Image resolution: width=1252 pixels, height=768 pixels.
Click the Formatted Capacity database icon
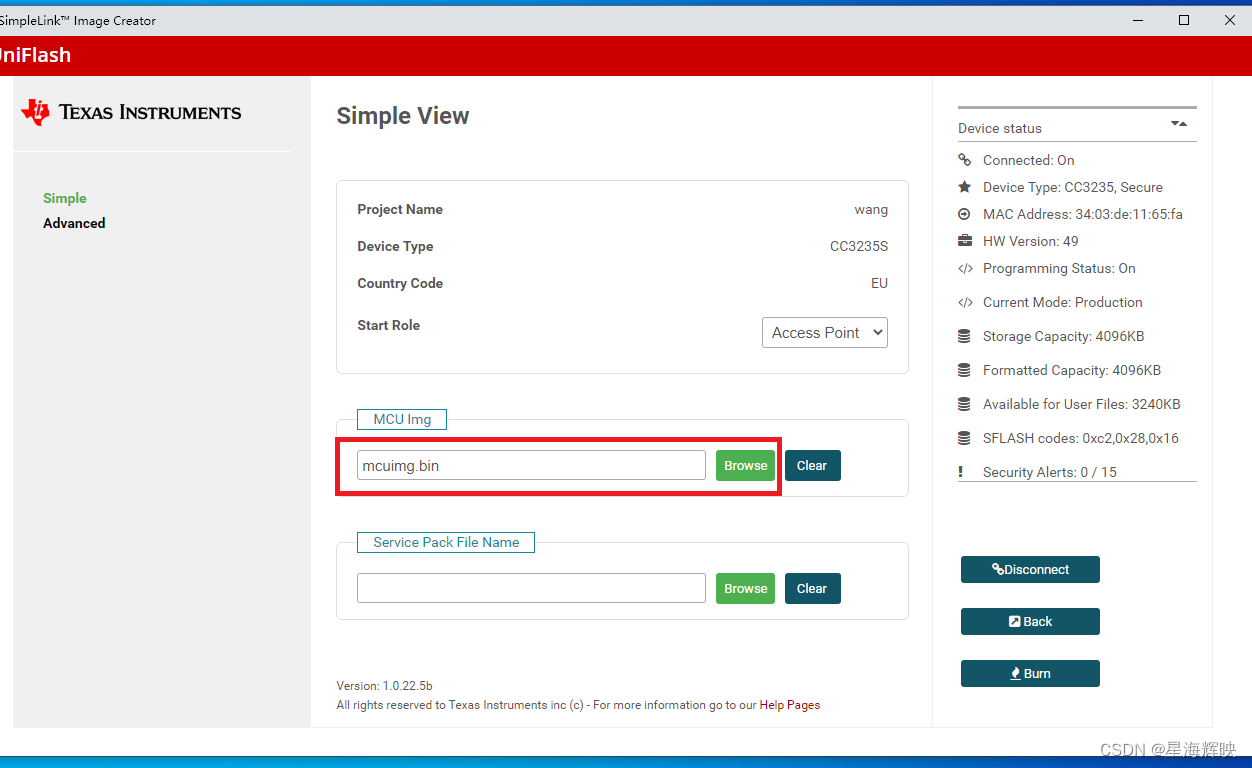point(964,370)
